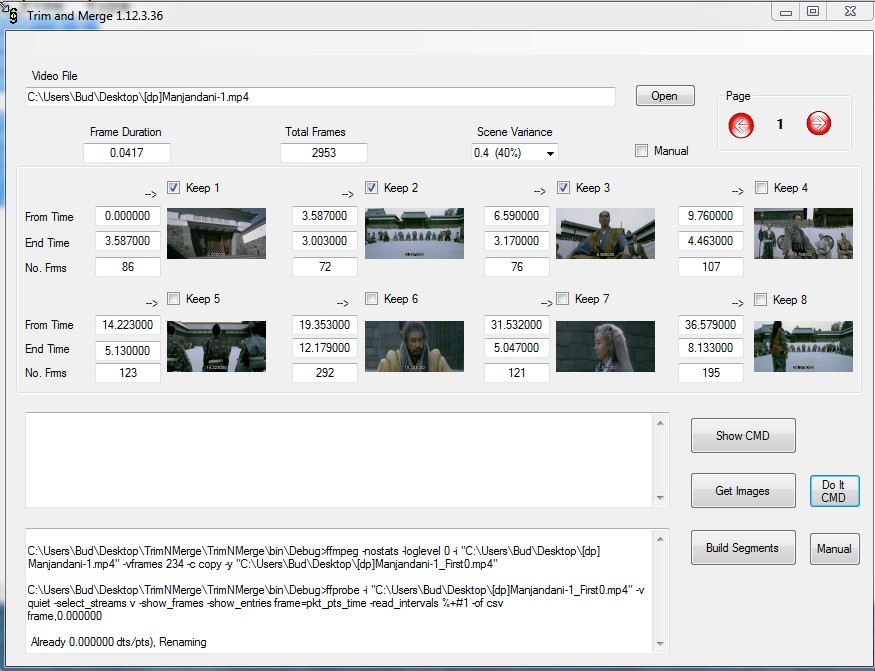
Task: Click Keep 7 From Time 31.532000 field
Action: (x=517, y=325)
